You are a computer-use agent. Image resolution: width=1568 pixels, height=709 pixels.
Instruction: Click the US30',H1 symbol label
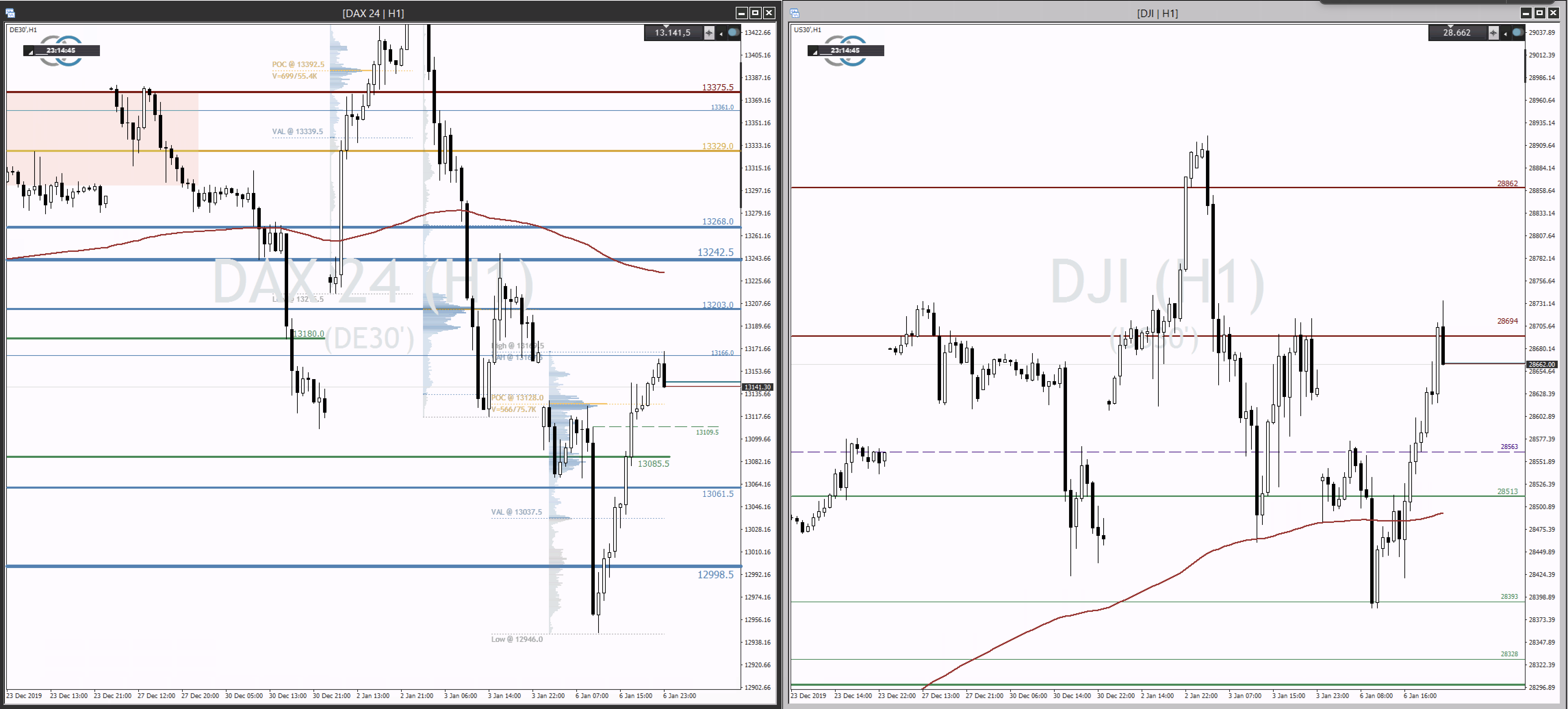[807, 30]
